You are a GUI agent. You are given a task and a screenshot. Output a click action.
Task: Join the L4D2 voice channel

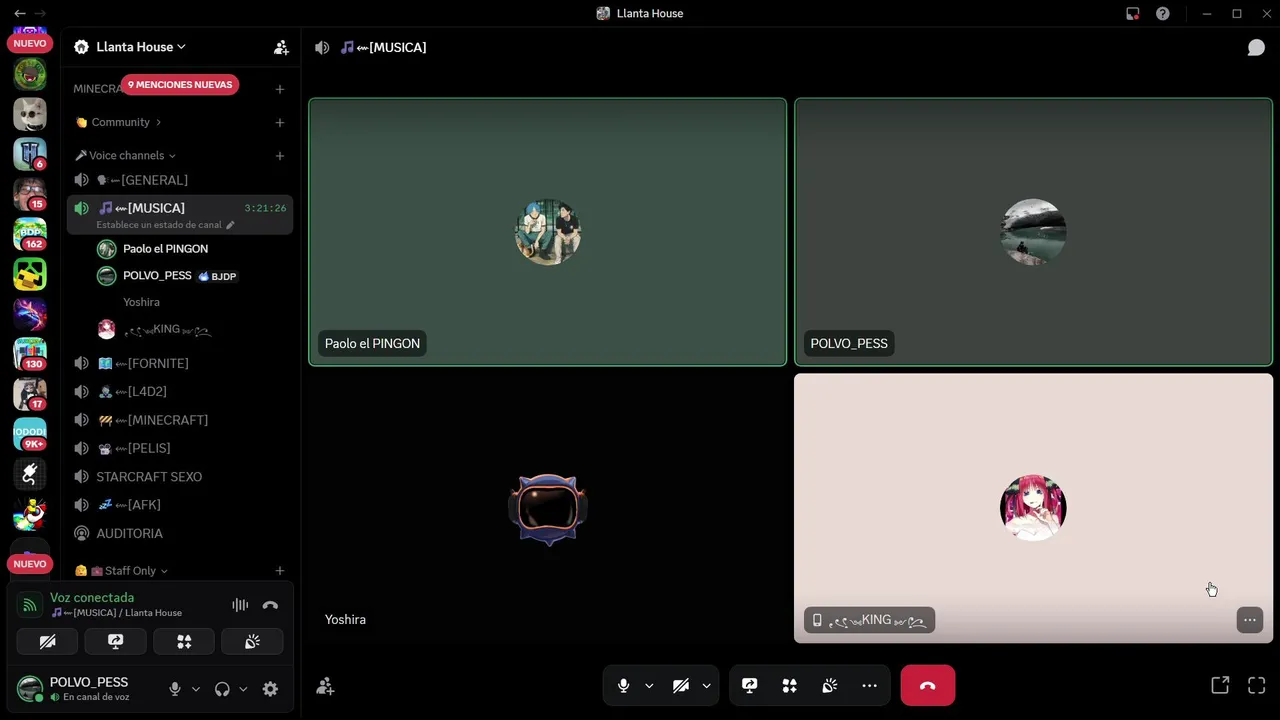pyautogui.click(x=180, y=391)
